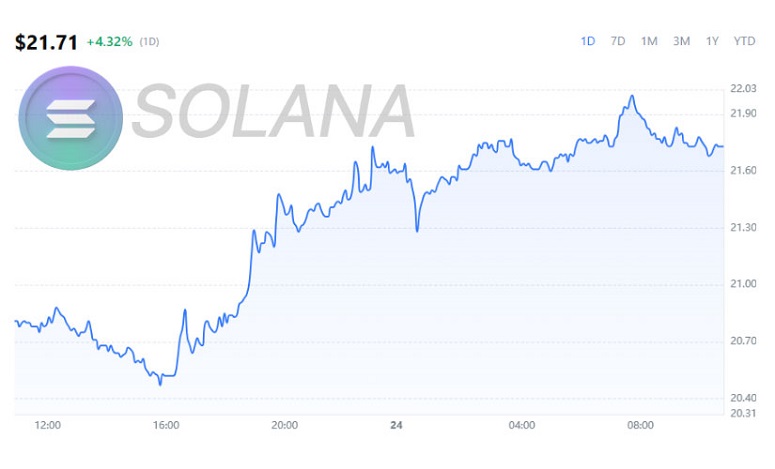
Task: Click the Solana coin logo
Action: (70, 118)
